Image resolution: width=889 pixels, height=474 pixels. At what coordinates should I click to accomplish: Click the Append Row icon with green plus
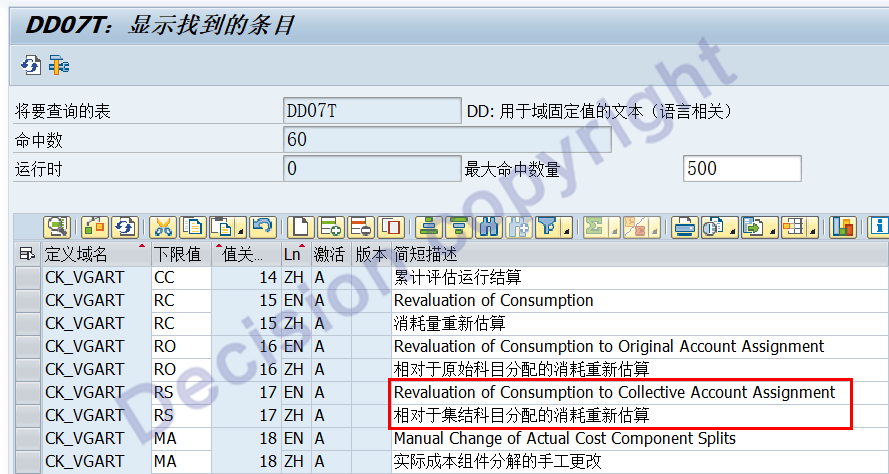pos(331,227)
